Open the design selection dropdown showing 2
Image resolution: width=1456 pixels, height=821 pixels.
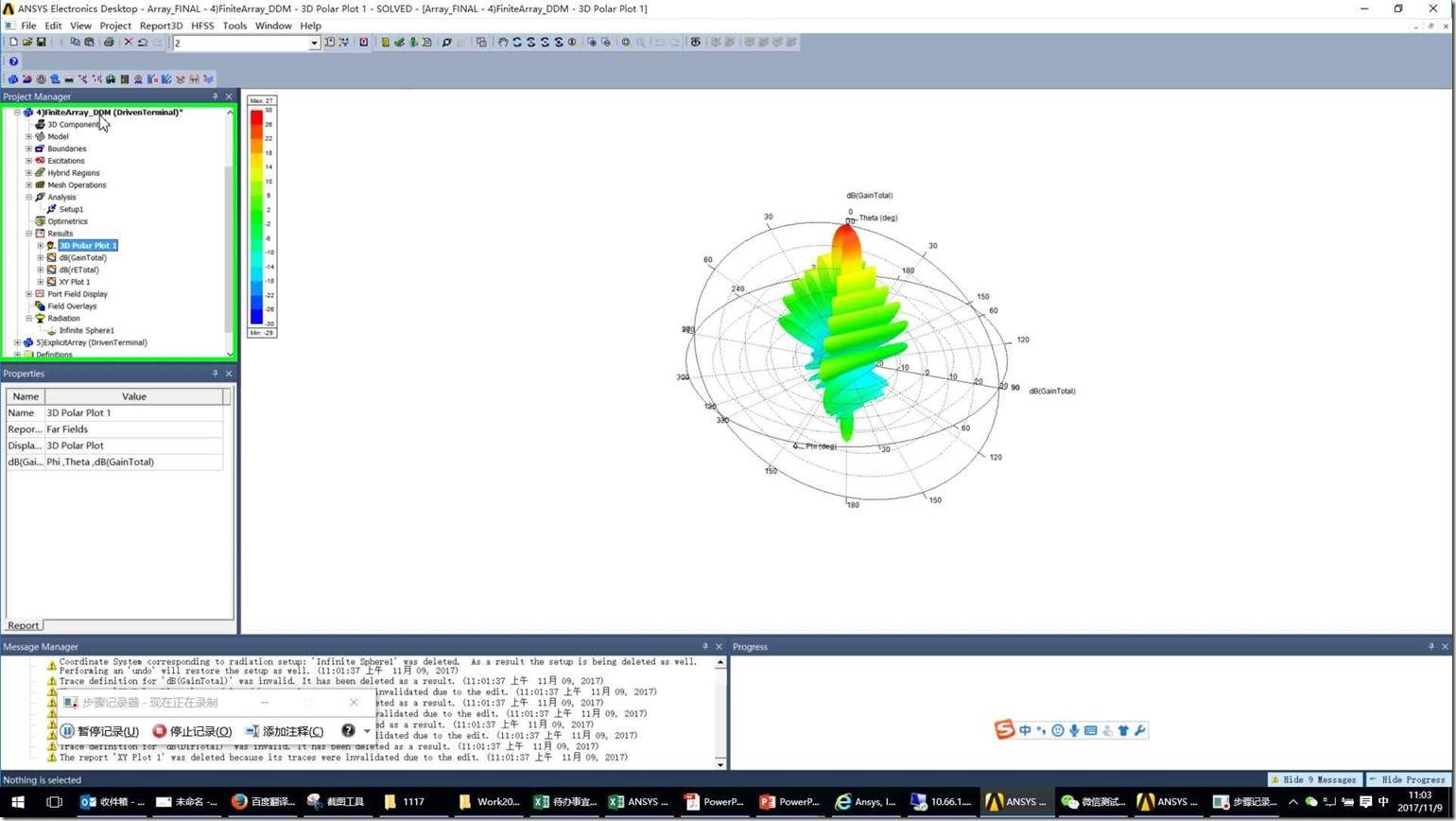click(314, 43)
